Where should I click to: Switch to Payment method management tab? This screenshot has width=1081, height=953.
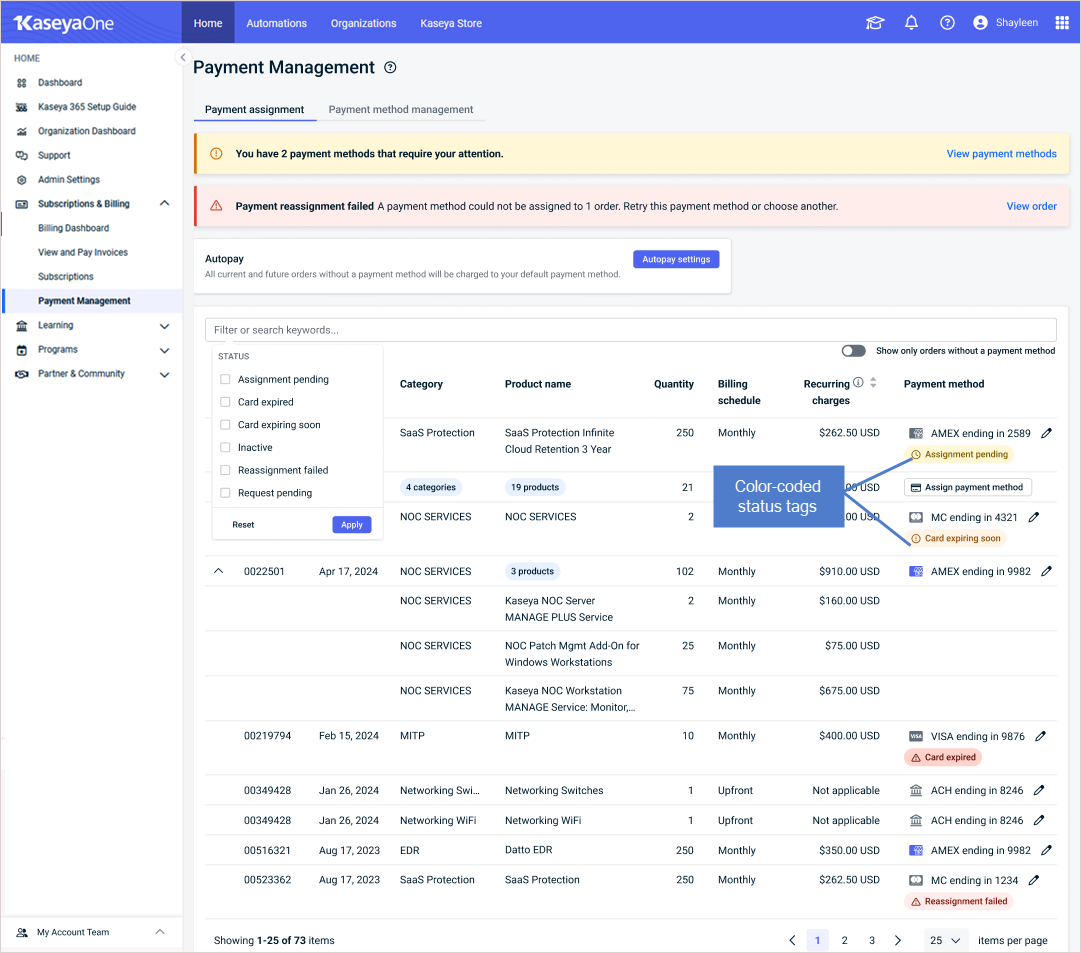401,110
